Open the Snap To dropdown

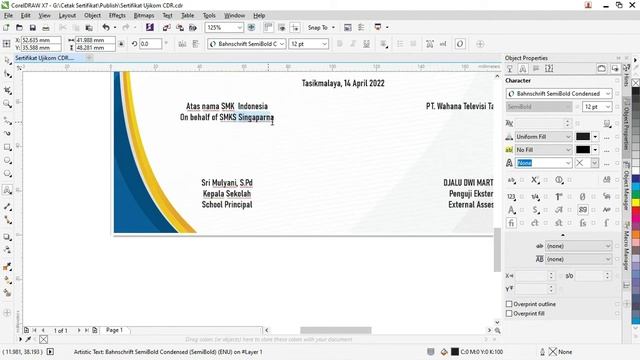click(x=333, y=27)
